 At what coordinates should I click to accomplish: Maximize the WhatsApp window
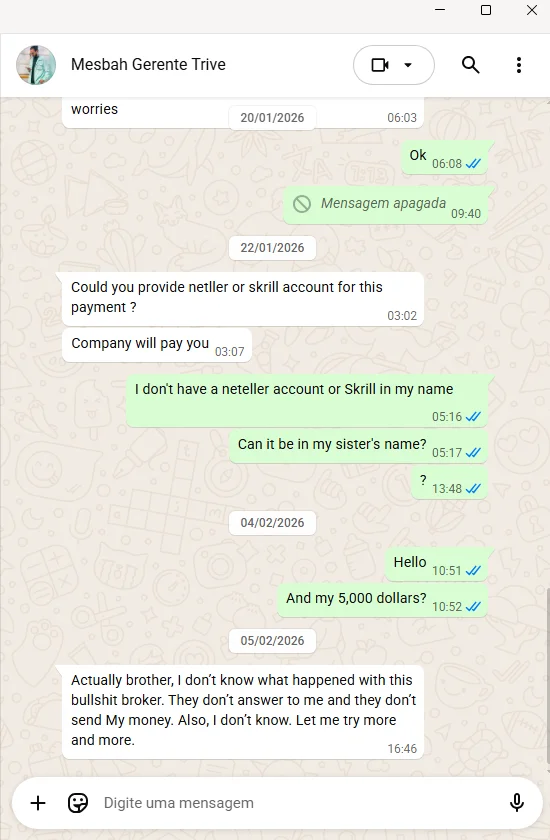pos(486,10)
